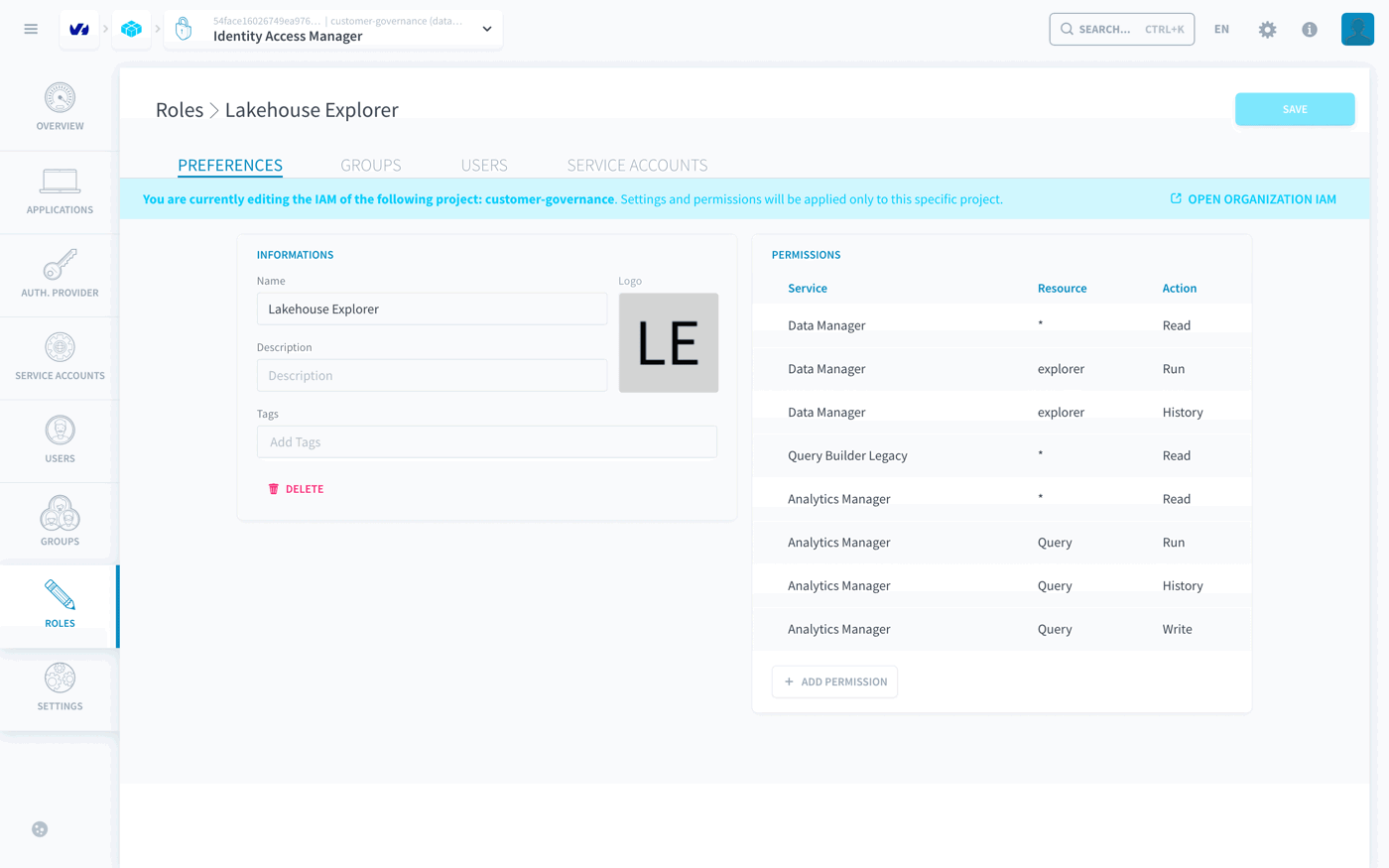The height and width of the screenshot is (868, 1389).
Task: Click the platform logo icon
Action: (79, 29)
